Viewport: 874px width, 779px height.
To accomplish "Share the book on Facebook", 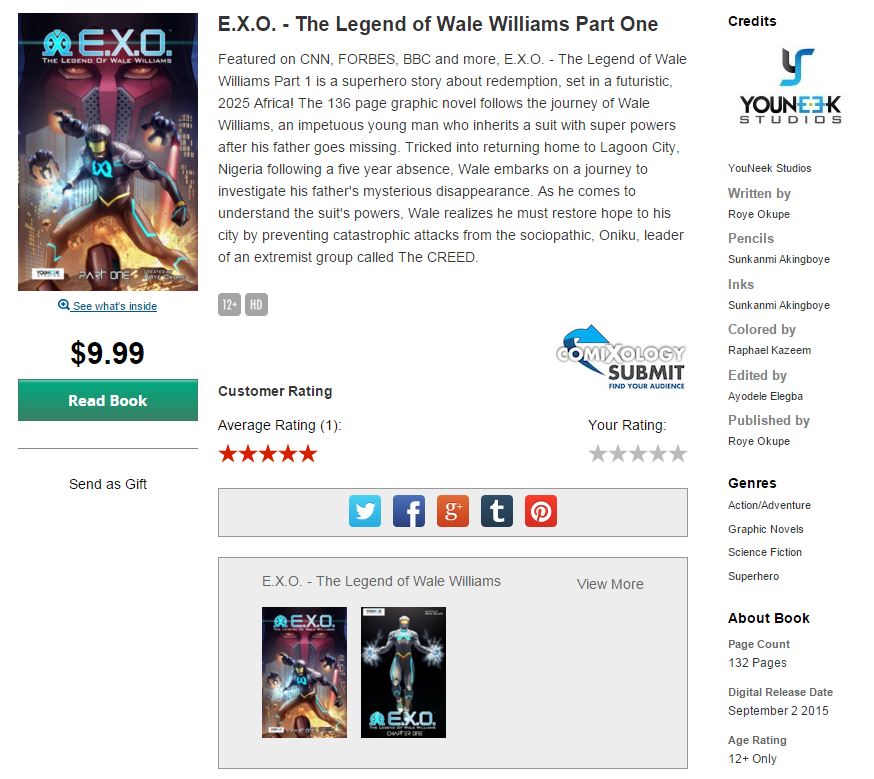I will coord(409,510).
